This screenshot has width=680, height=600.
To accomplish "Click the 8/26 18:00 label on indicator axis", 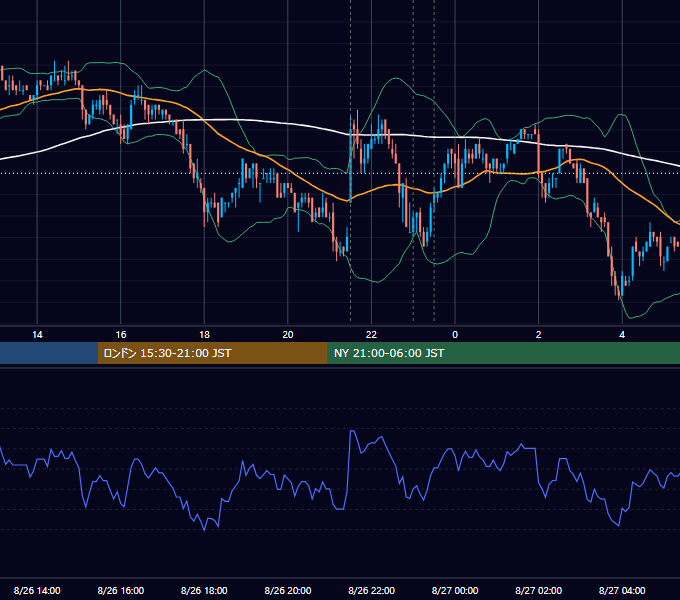I will [x=204, y=590].
